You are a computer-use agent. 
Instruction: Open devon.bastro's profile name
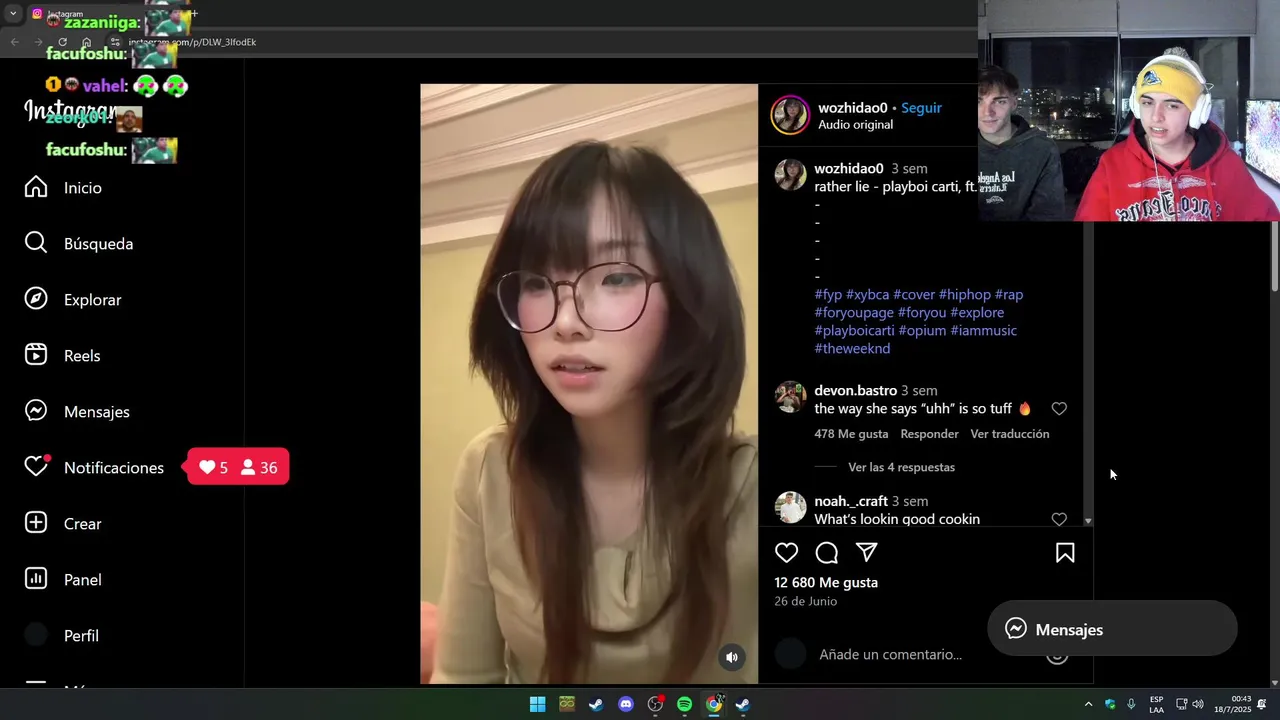855,390
